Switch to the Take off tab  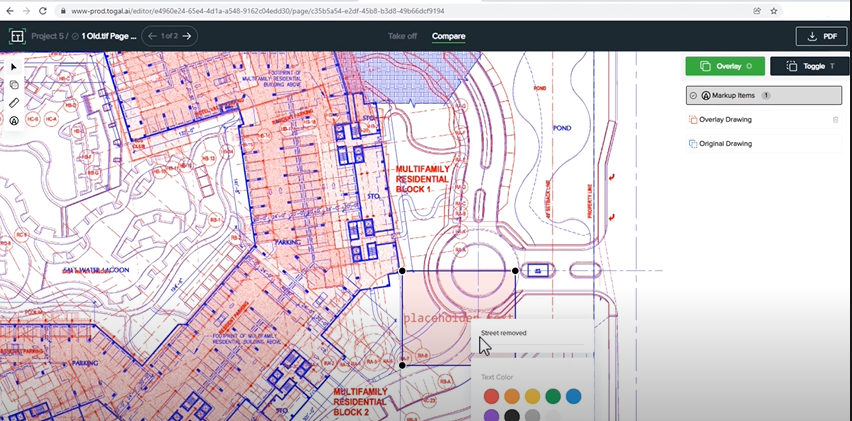[402, 36]
